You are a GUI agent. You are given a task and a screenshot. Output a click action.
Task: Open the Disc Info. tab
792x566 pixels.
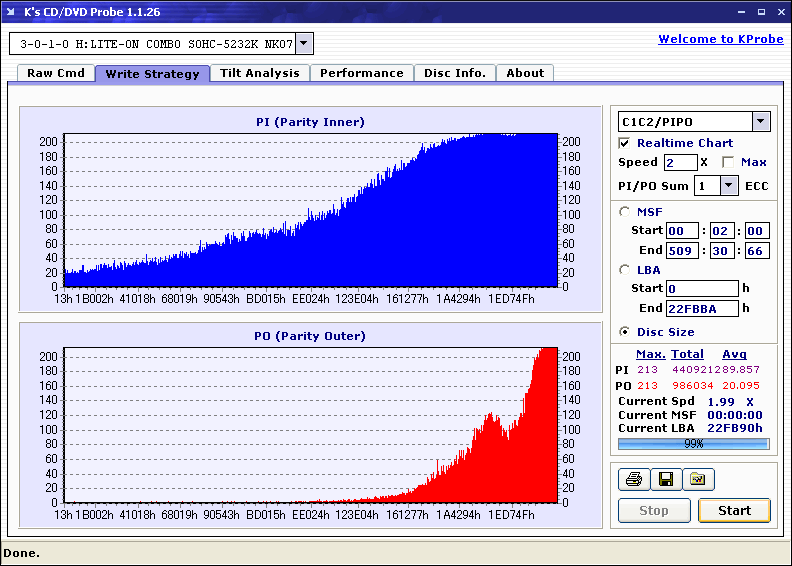click(x=455, y=73)
